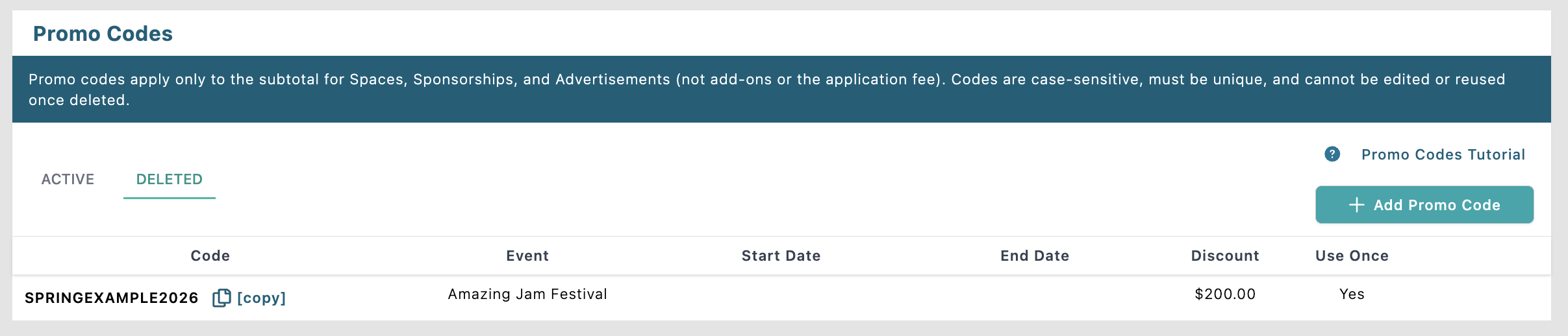Click the copy clipboard icon beside SPRINGEXAMPLE2026

(221, 298)
